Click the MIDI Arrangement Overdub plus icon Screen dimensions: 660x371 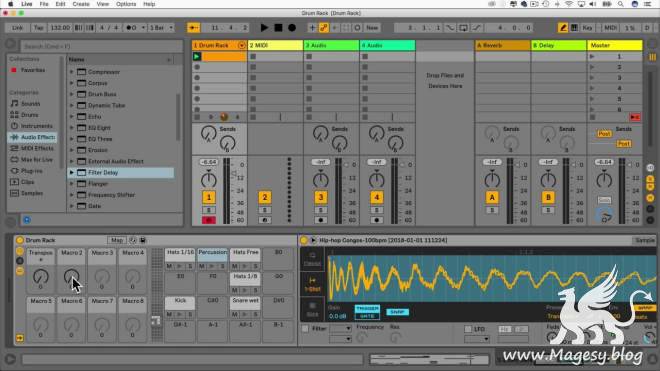[x=312, y=28]
